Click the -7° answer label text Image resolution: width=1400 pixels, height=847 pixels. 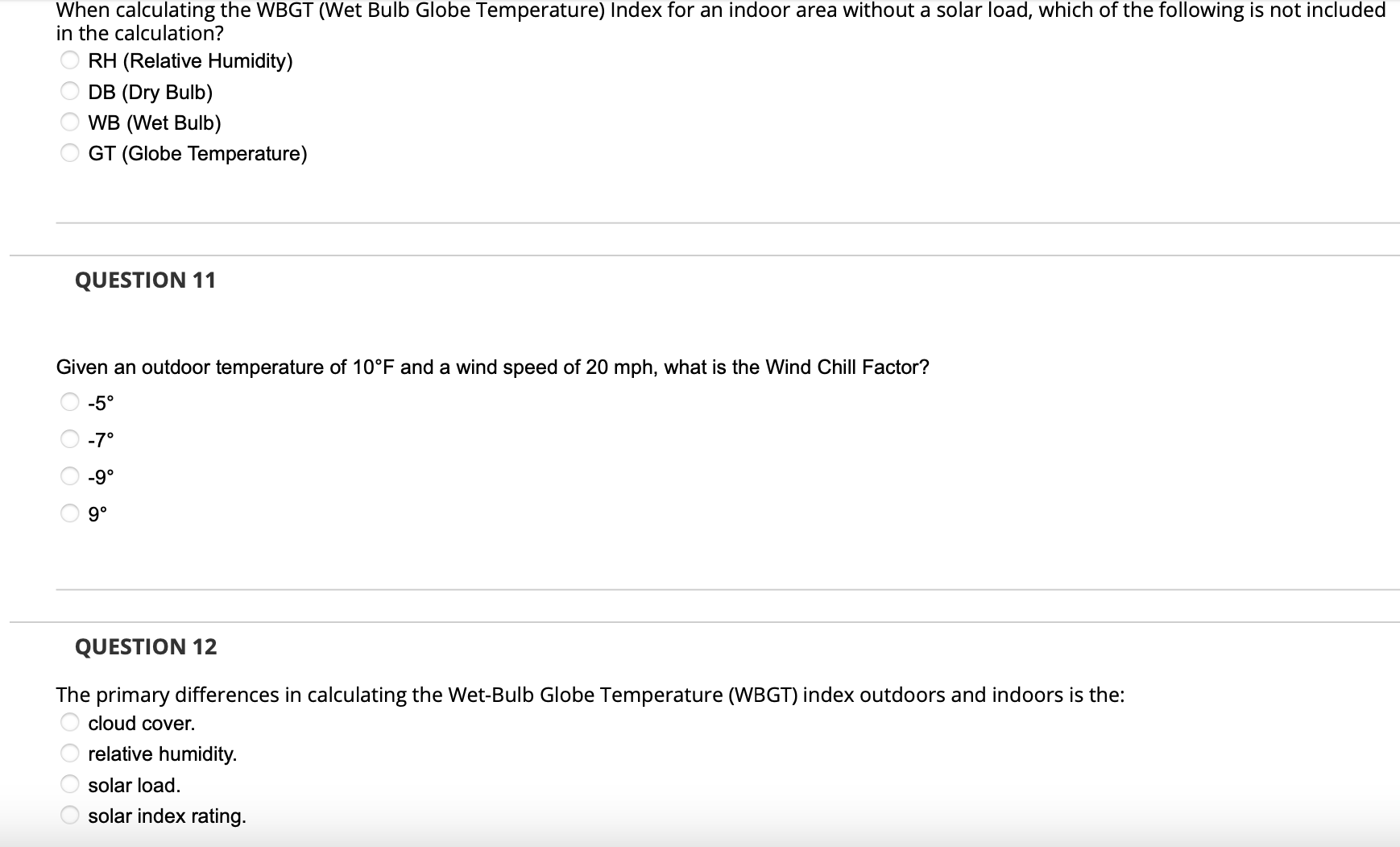100,439
